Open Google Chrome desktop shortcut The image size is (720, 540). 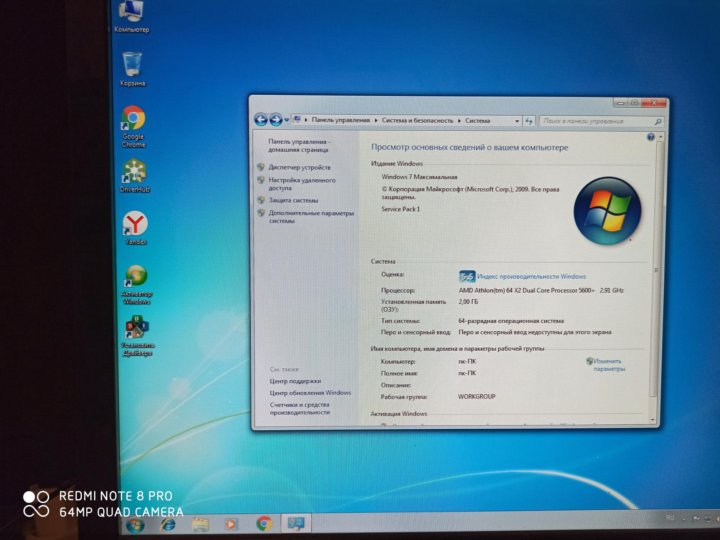click(x=133, y=120)
